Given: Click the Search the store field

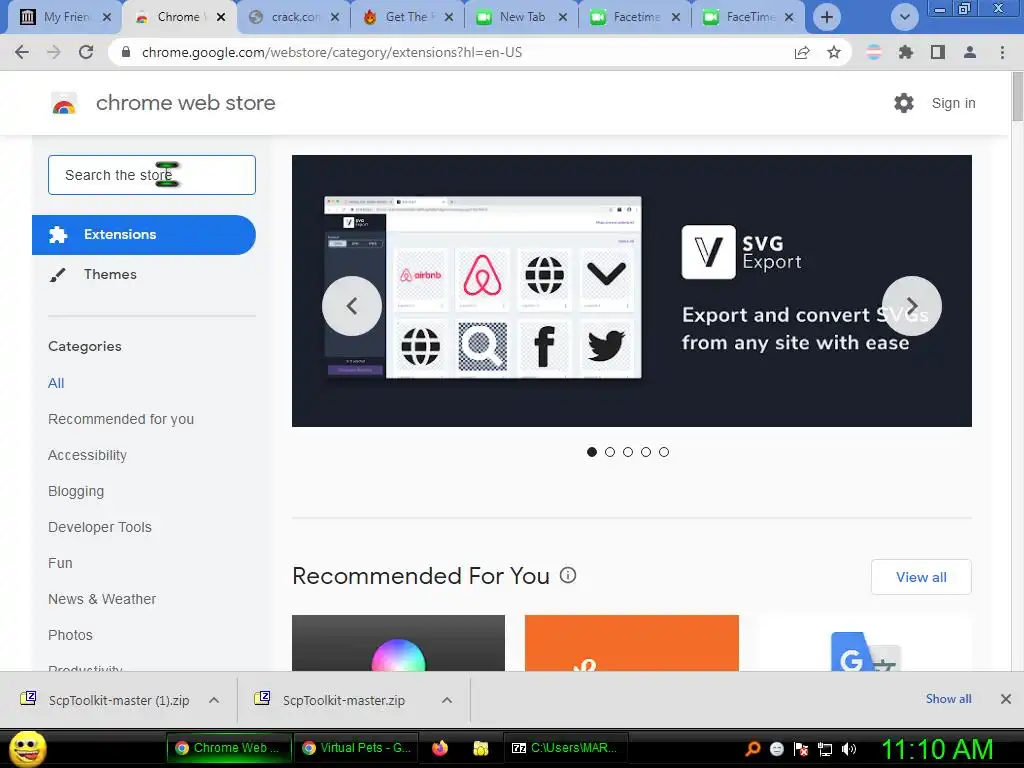Looking at the screenshot, I should tap(152, 175).
